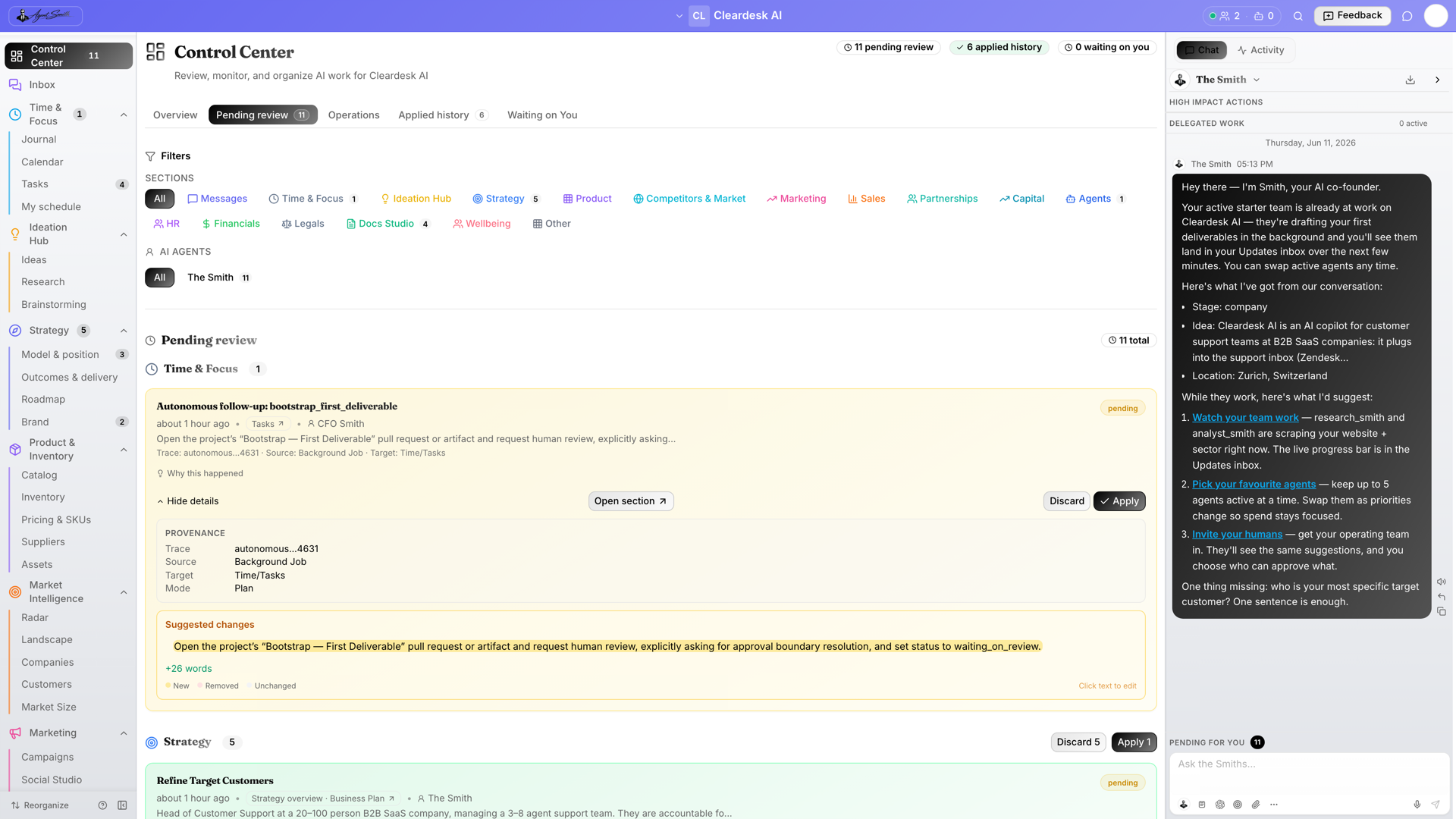1456x819 pixels.
Task: Click the speaker read-aloud icon beside chat message
Action: coord(1442,582)
